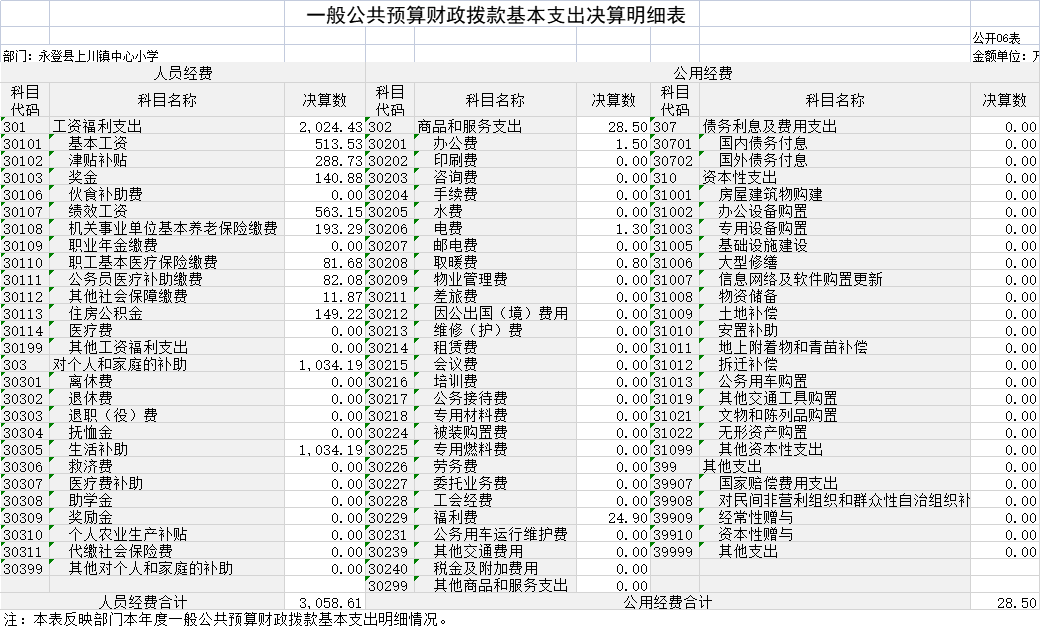Click the 债务利息及费用支出 cell
The image size is (1040, 627).
point(770,127)
